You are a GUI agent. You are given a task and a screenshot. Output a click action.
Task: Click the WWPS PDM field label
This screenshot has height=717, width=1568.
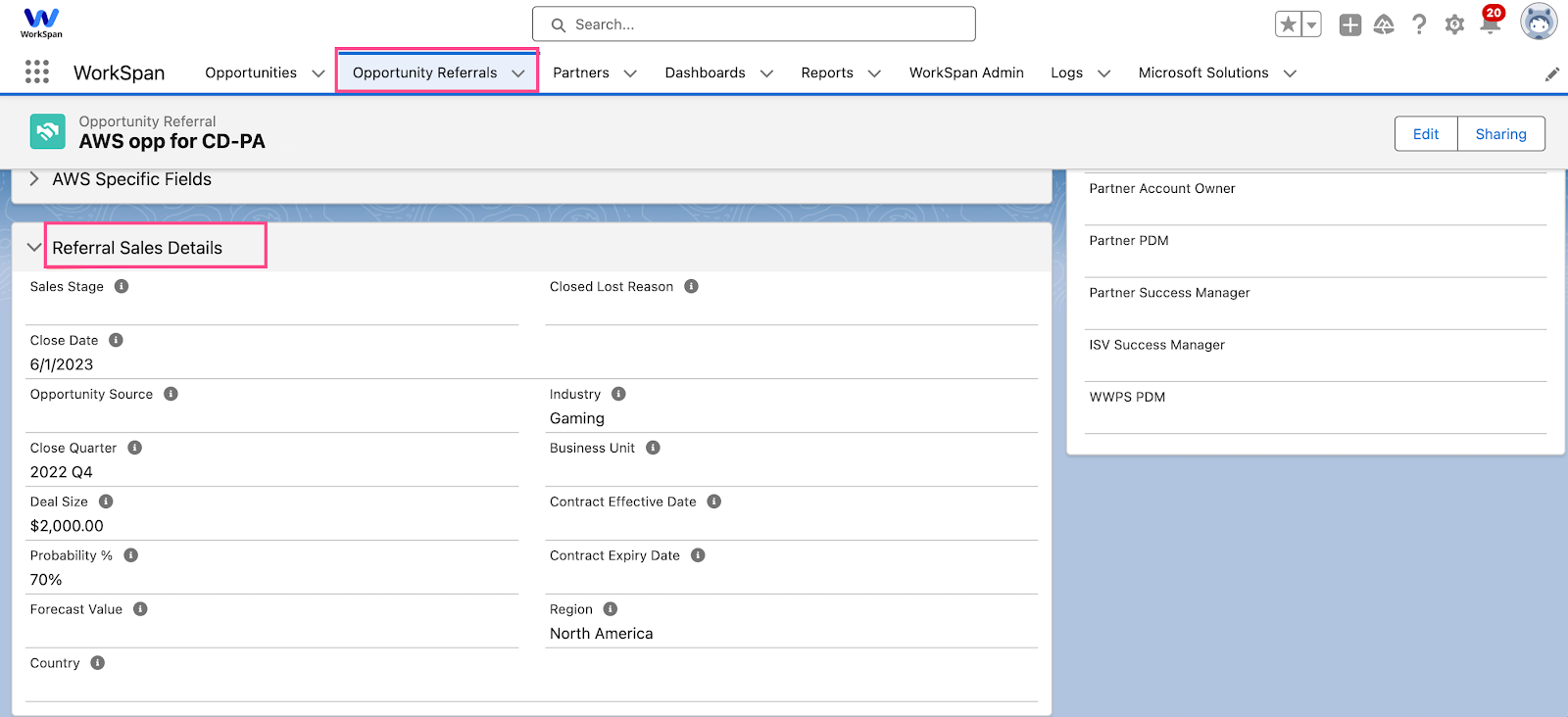pyautogui.click(x=1127, y=397)
